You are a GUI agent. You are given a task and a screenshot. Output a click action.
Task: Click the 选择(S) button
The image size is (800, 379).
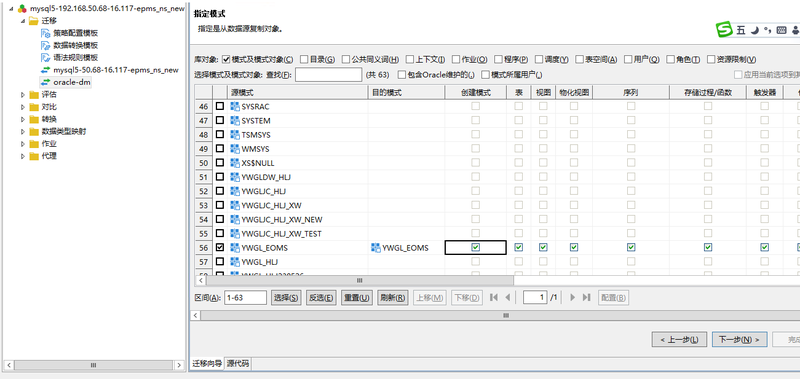(286, 298)
